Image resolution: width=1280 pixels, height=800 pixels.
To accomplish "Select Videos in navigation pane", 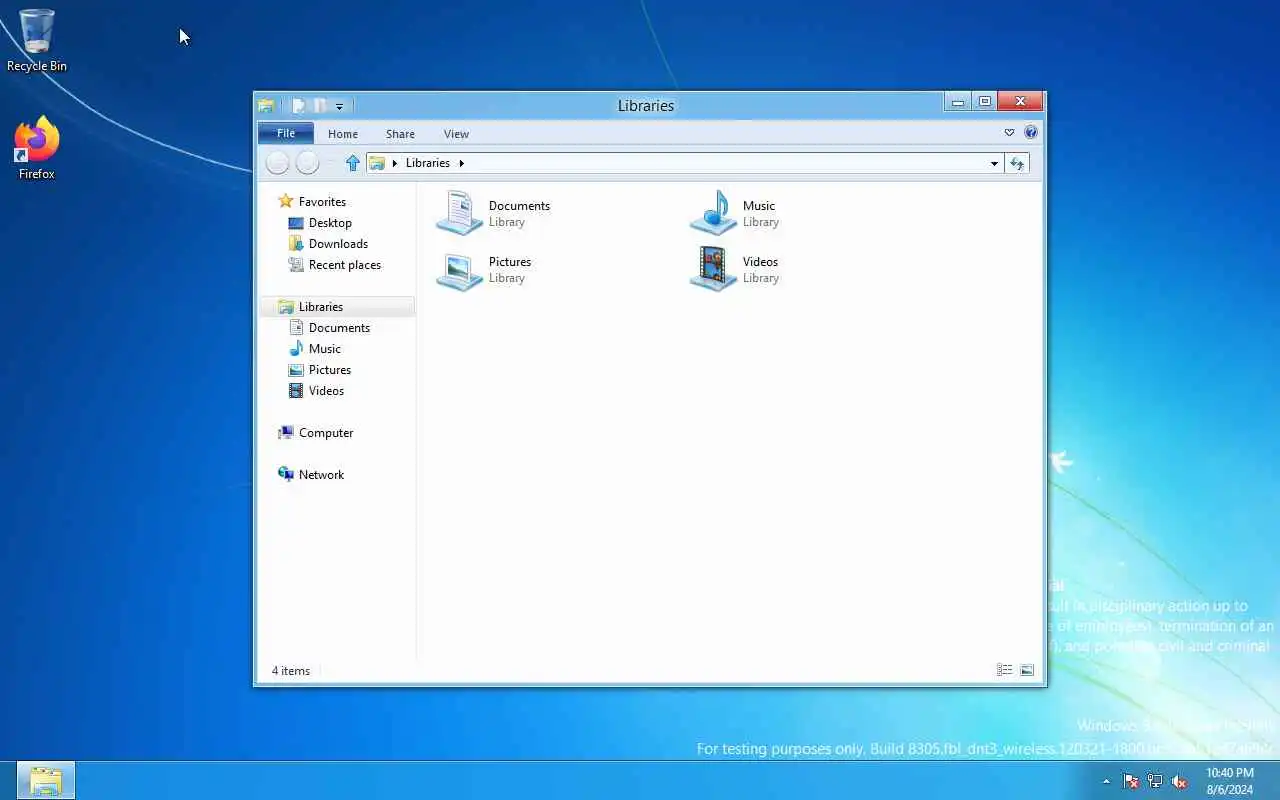I will pyautogui.click(x=326, y=390).
